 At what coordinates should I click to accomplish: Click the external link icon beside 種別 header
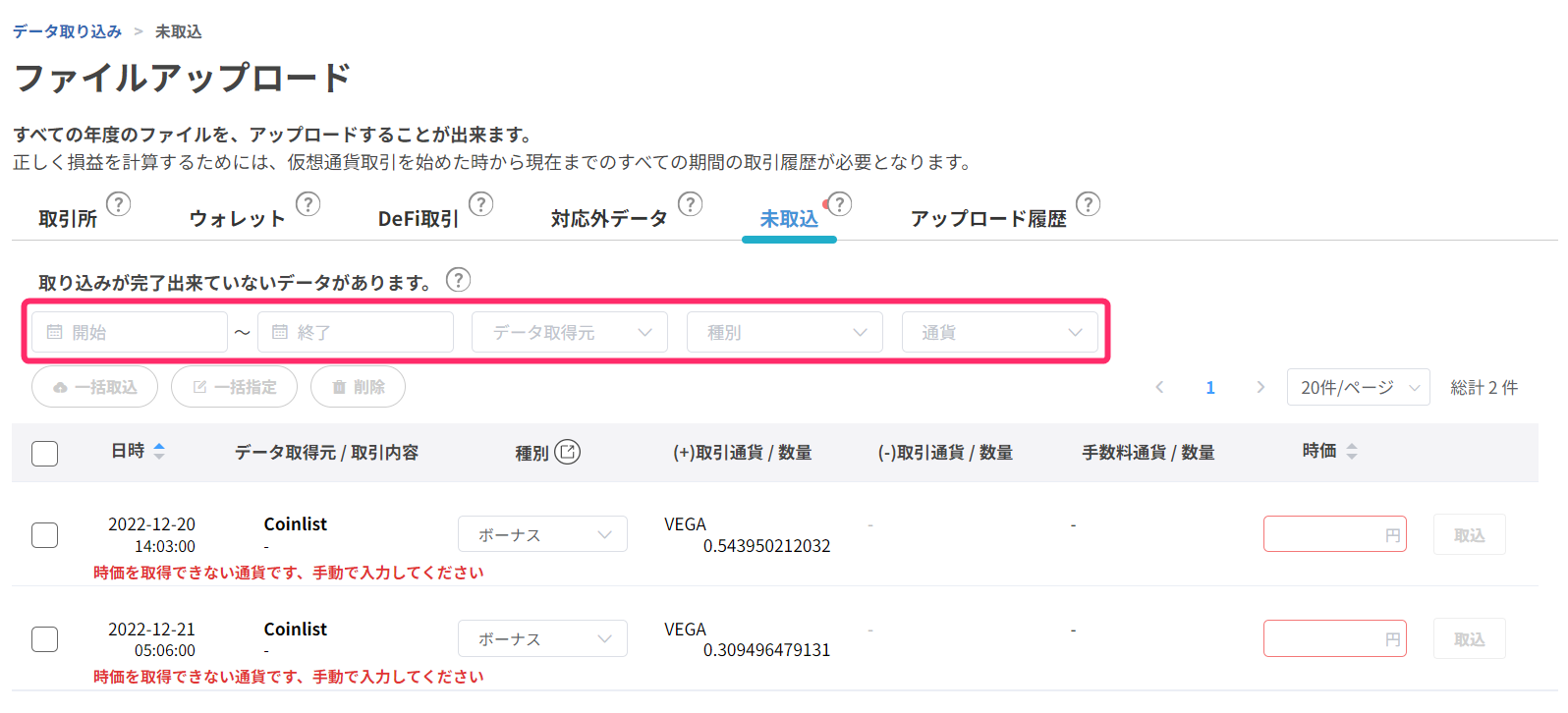coord(568,452)
